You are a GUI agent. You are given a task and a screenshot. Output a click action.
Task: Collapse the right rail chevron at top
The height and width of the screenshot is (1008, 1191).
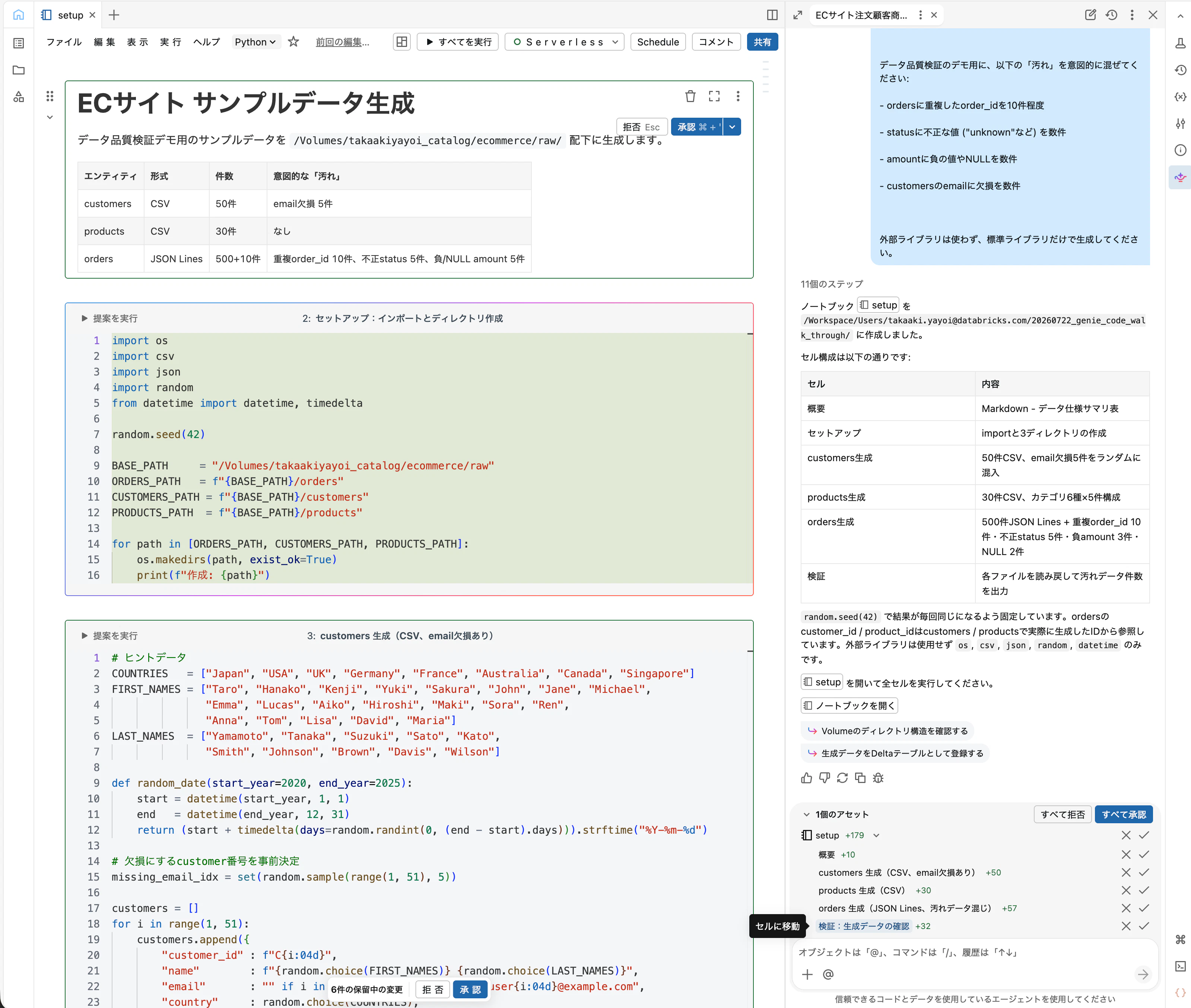pyautogui.click(x=1180, y=16)
